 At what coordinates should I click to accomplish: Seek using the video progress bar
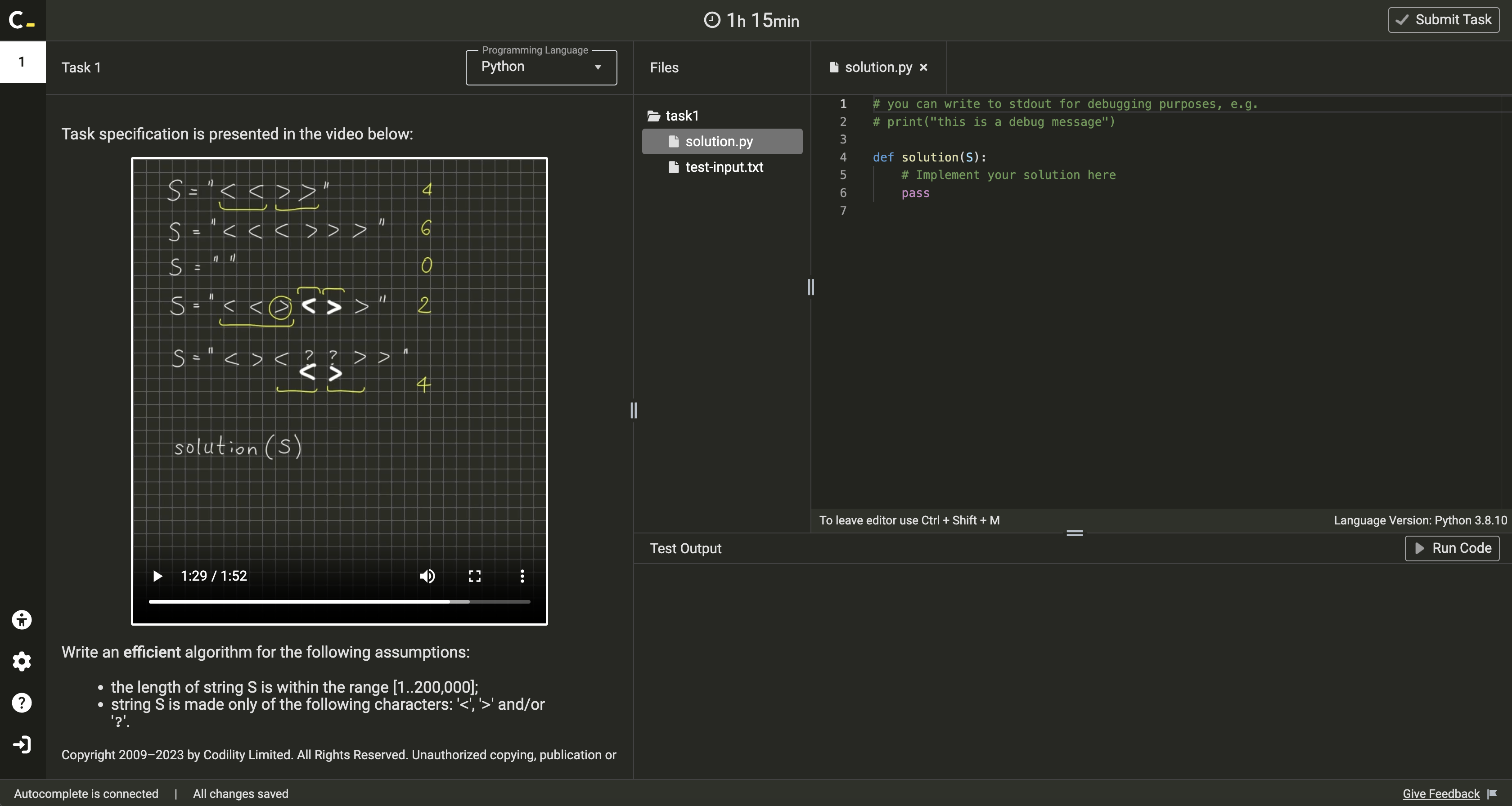pyautogui.click(x=339, y=602)
